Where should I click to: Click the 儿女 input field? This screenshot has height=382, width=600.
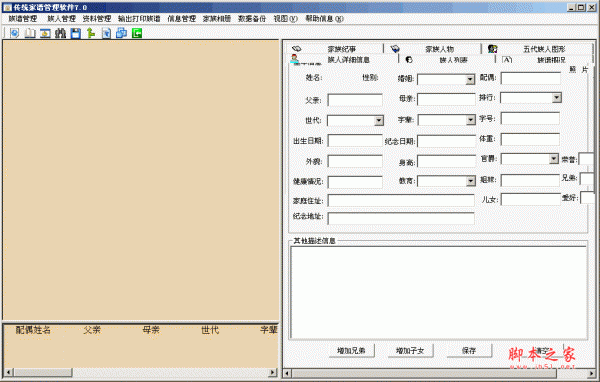(x=530, y=199)
